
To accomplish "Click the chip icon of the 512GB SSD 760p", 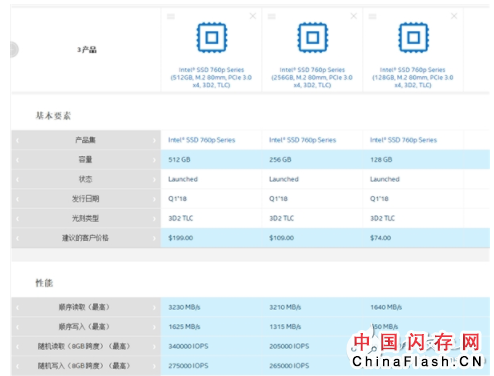I will point(212,37).
